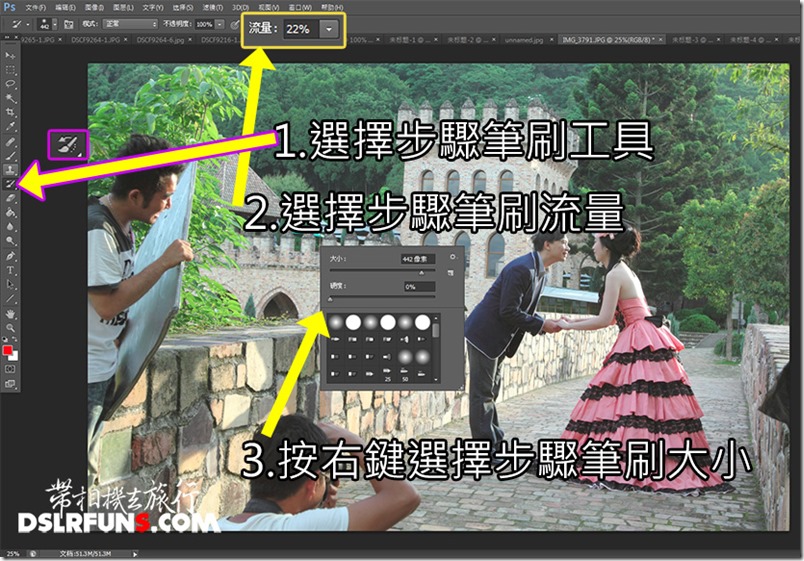This screenshot has height=561, width=804.
Task: Toggle Quick Mask mode icon
Action: [10, 367]
